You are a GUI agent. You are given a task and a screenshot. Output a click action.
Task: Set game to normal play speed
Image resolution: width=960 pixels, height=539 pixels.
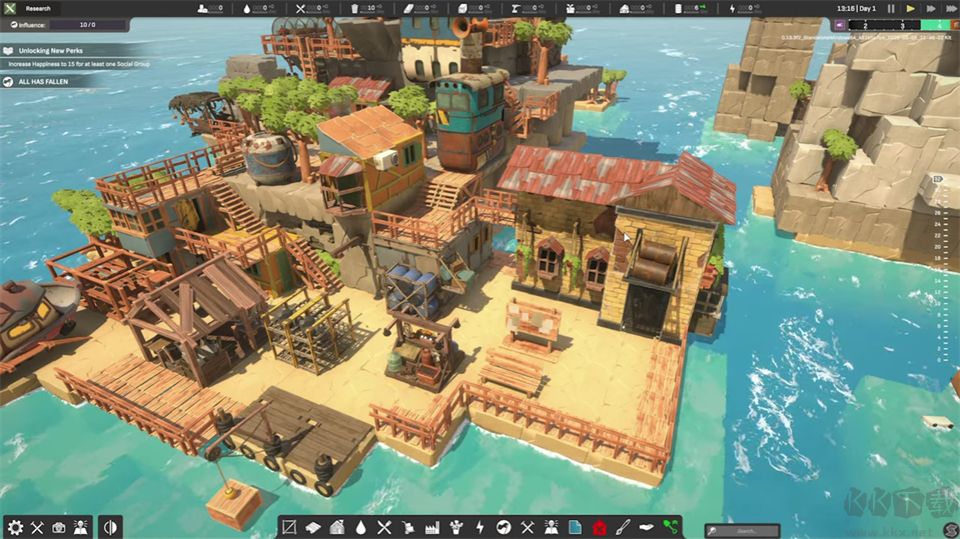(910, 9)
